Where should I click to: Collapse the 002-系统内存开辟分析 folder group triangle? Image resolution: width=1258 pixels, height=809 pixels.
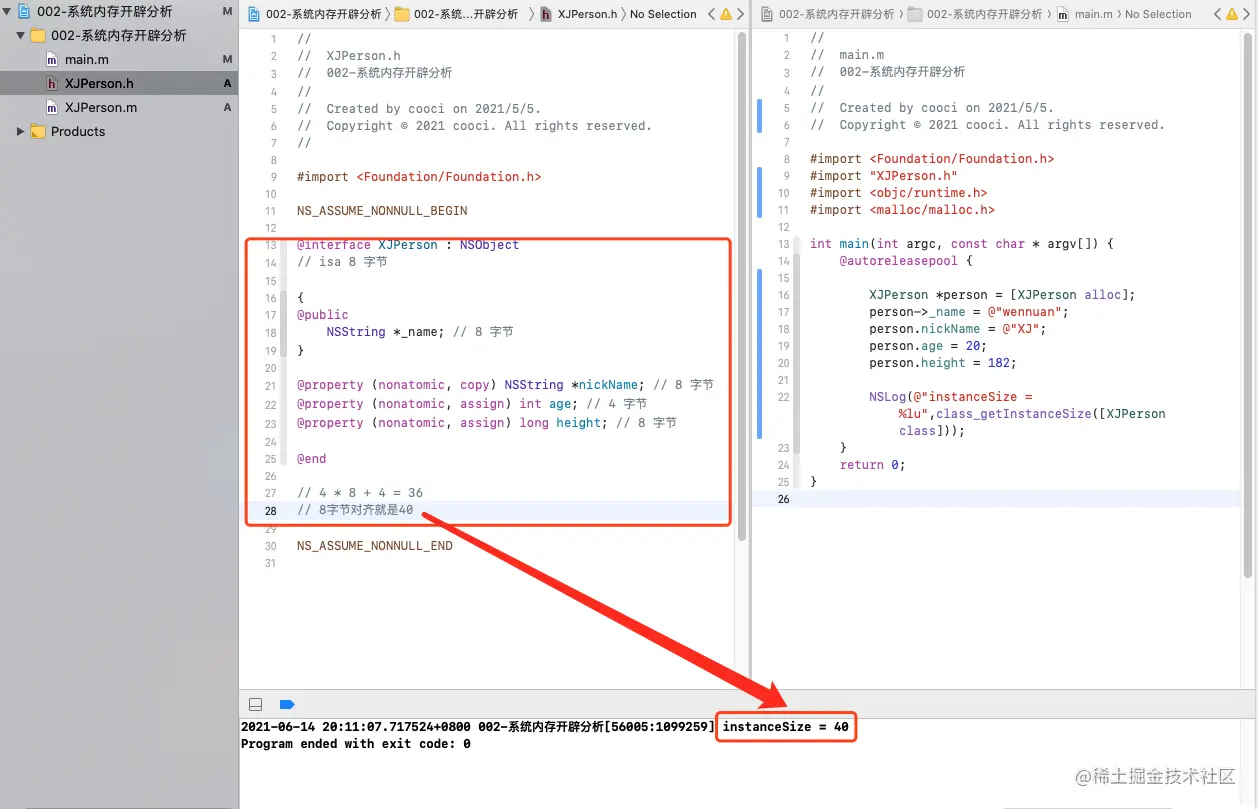(x=20, y=35)
